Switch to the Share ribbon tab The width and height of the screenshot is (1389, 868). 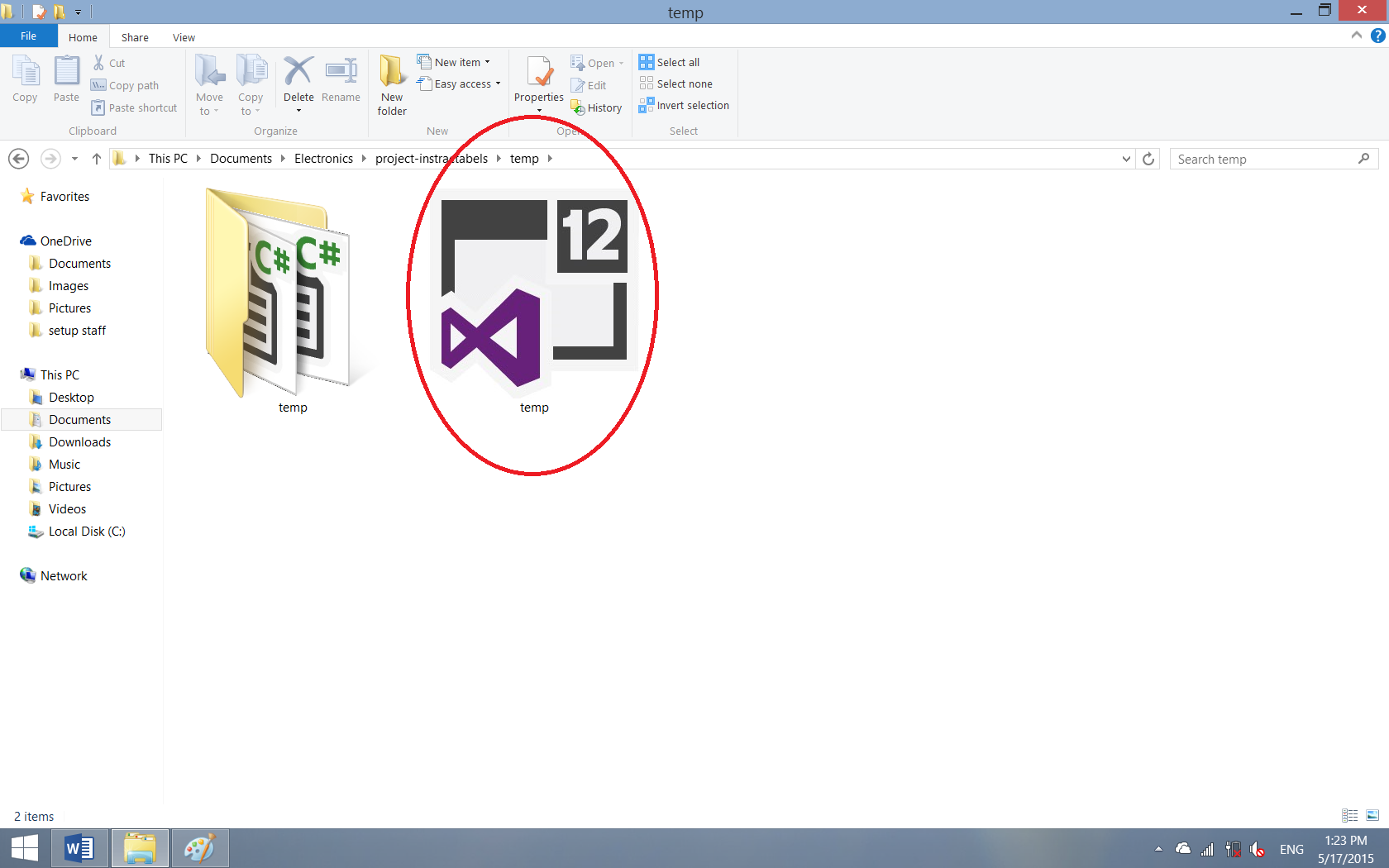coord(135,37)
